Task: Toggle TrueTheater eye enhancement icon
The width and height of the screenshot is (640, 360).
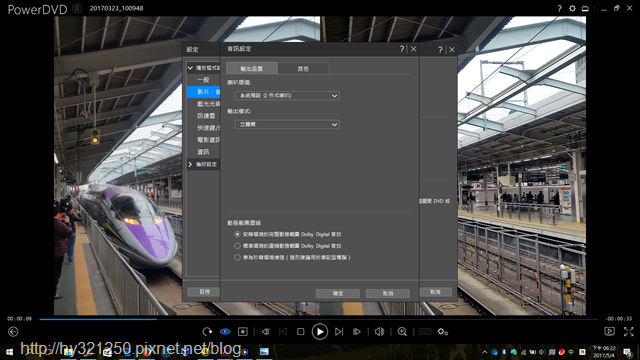Action: 225,331
